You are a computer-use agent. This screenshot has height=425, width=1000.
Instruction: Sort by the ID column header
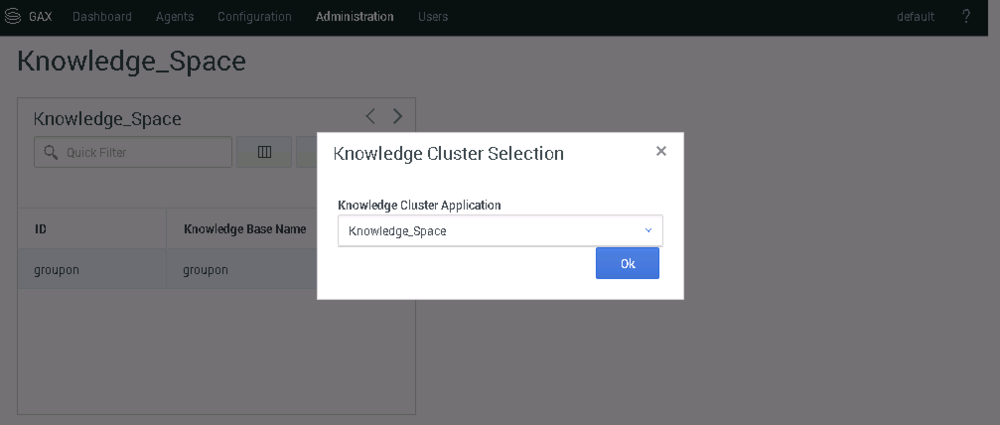point(92,228)
